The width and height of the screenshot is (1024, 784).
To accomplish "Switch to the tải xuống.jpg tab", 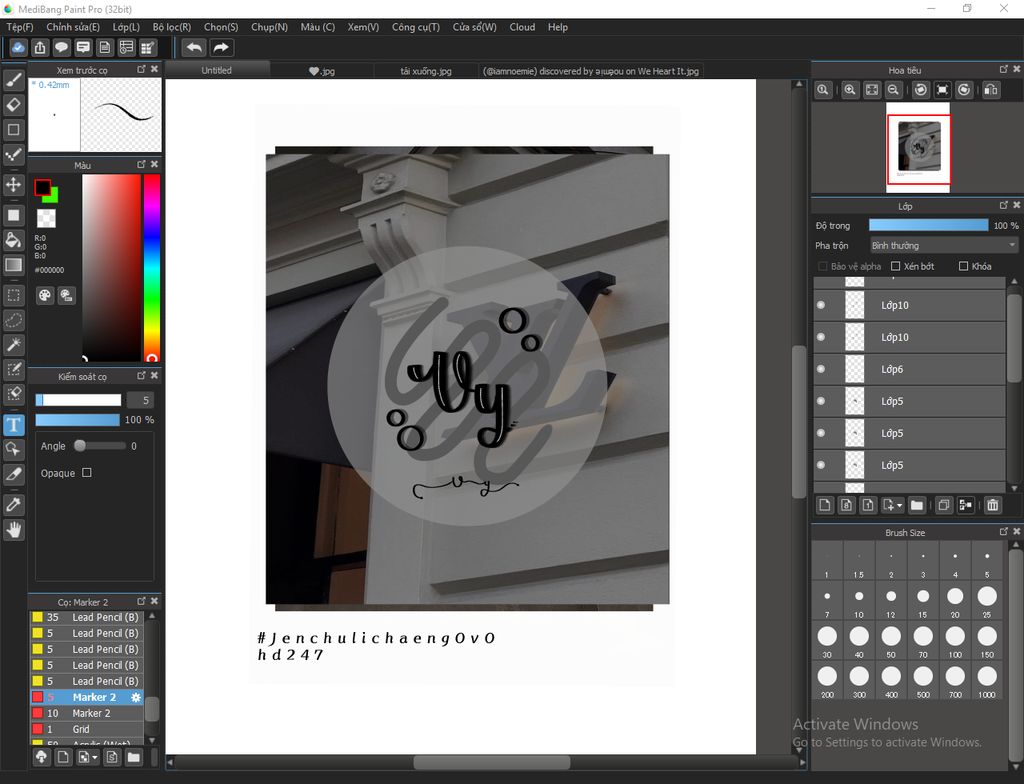I will pyautogui.click(x=426, y=71).
